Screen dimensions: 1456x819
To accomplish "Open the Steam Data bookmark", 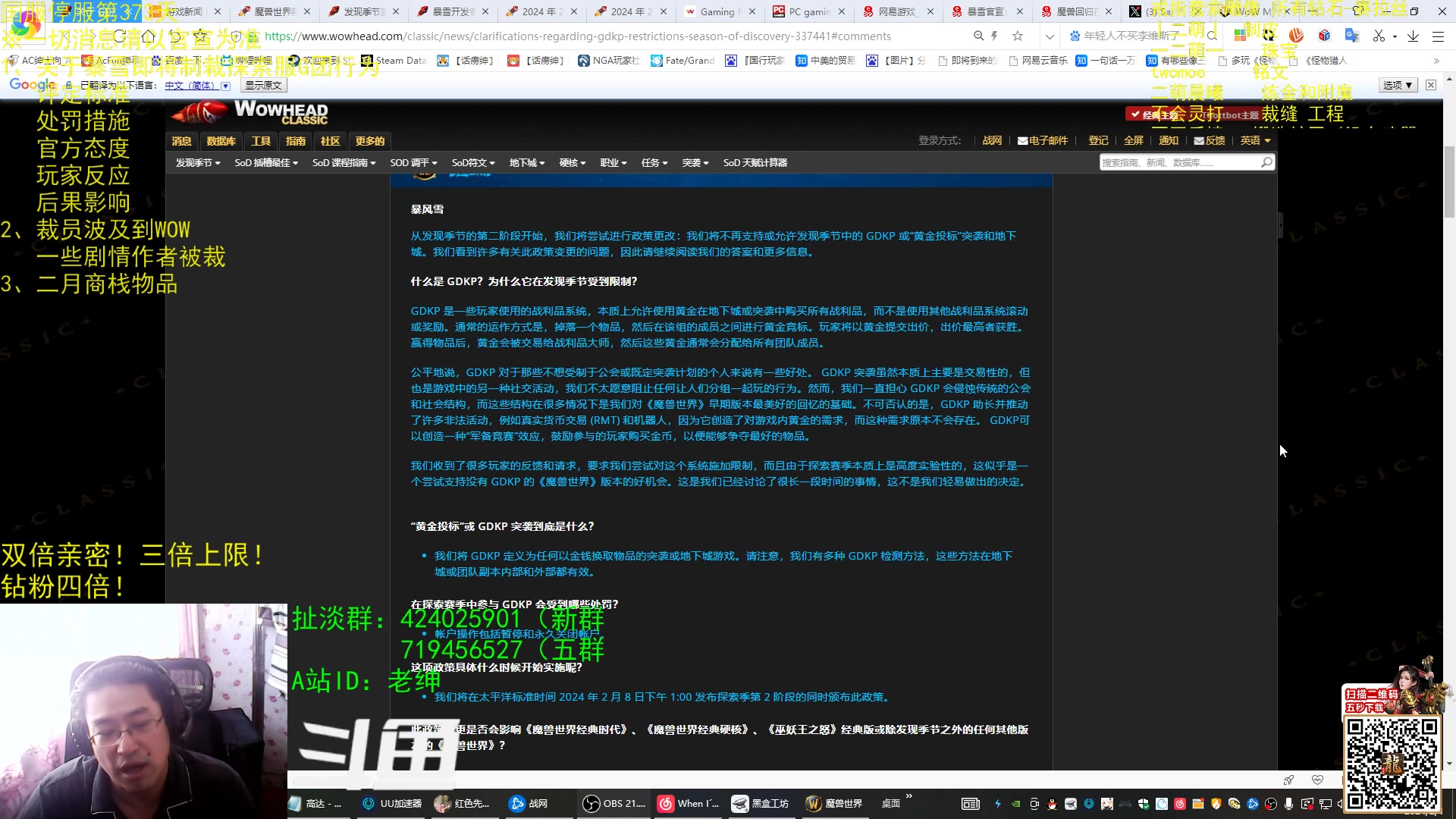I will [394, 61].
